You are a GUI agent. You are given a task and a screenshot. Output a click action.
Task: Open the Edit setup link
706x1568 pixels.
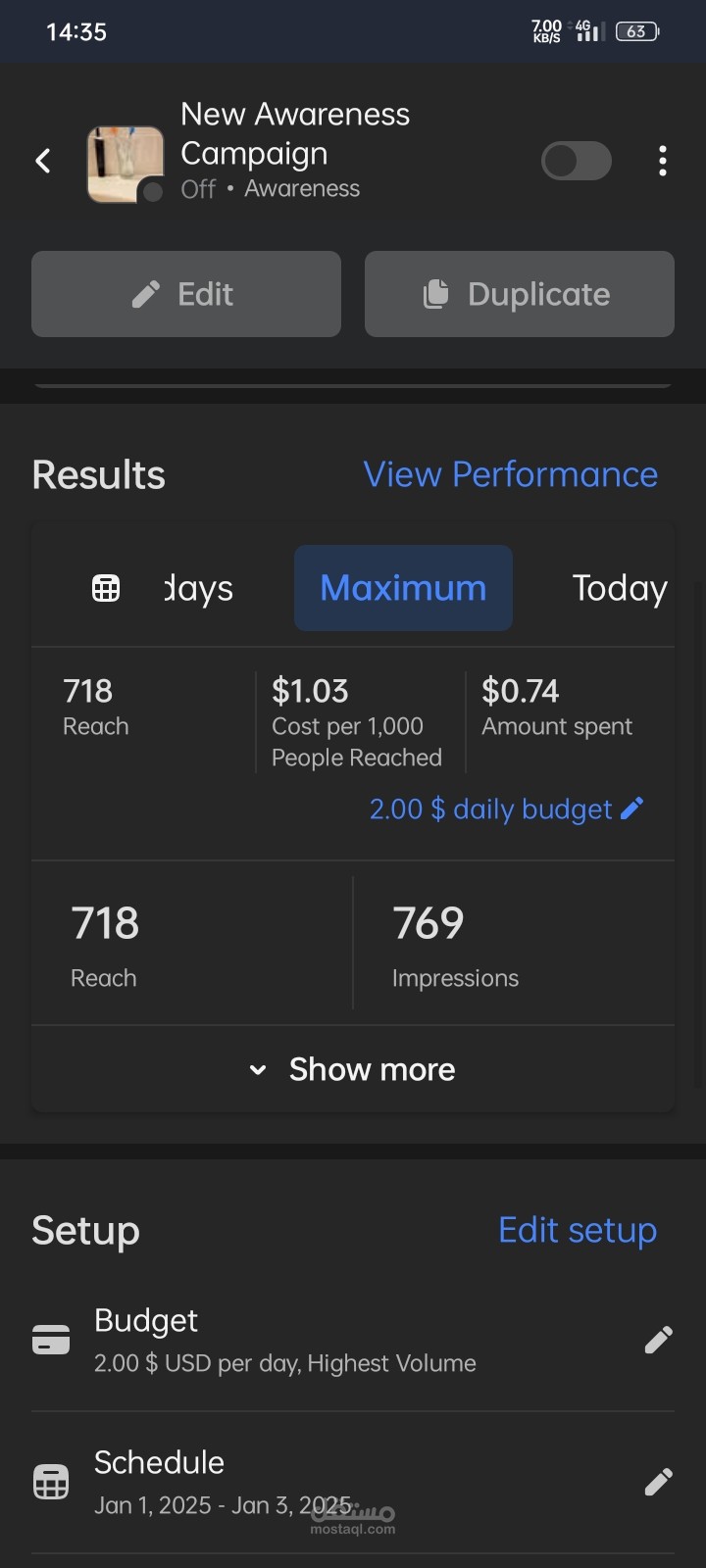[578, 1230]
